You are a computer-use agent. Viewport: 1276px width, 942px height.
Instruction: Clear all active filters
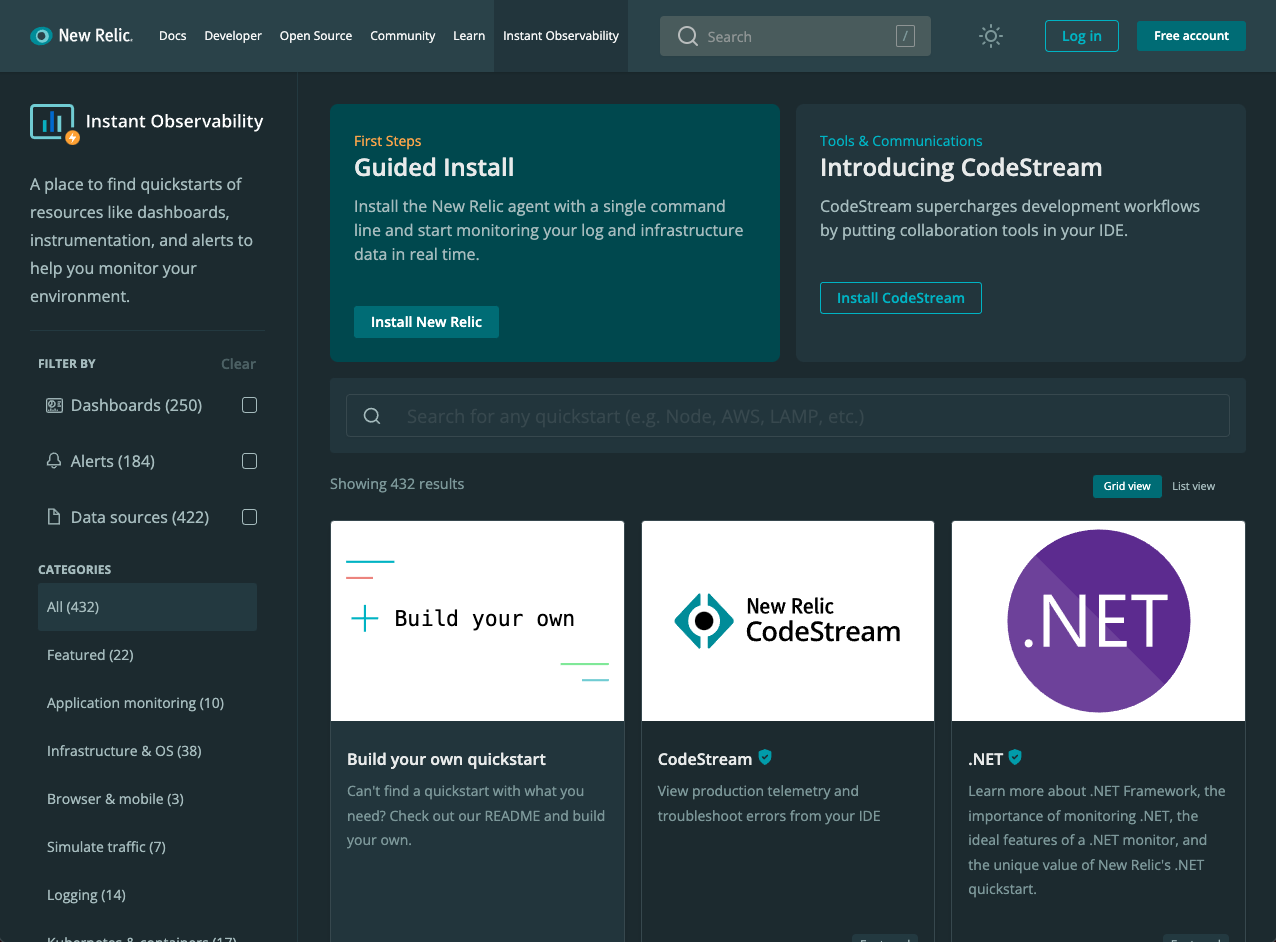238,364
